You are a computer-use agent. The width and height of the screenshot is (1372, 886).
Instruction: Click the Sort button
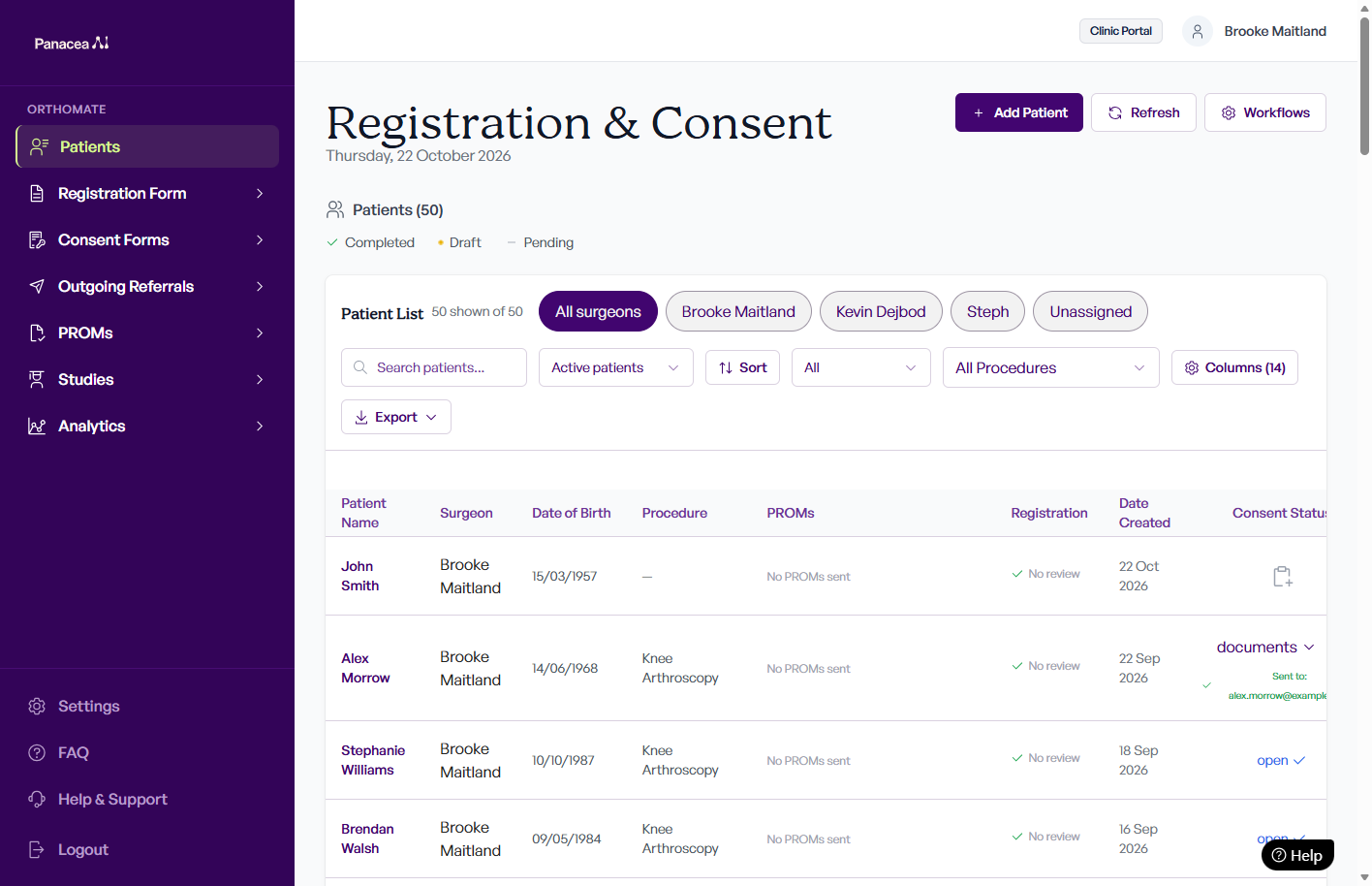tap(742, 367)
